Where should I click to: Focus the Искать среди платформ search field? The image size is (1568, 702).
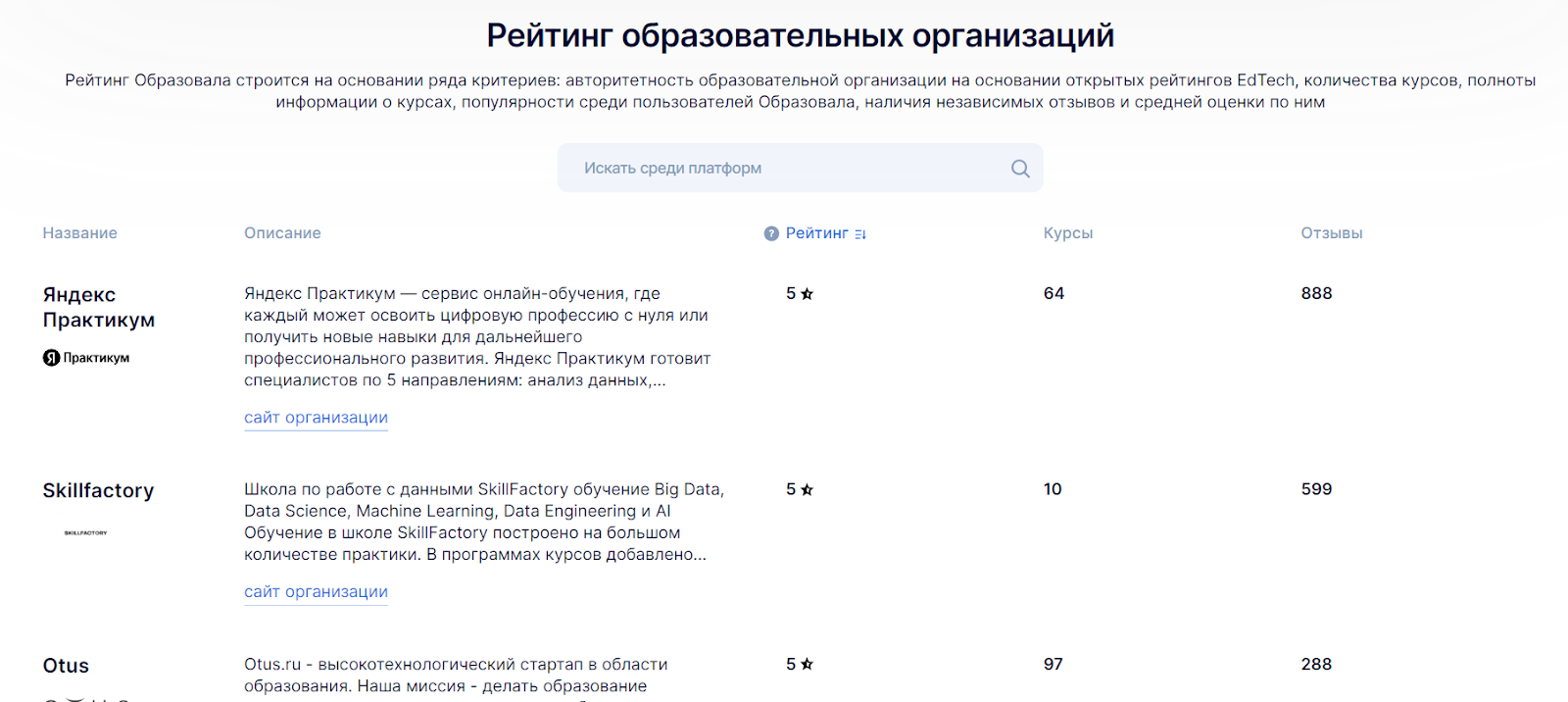(x=800, y=168)
